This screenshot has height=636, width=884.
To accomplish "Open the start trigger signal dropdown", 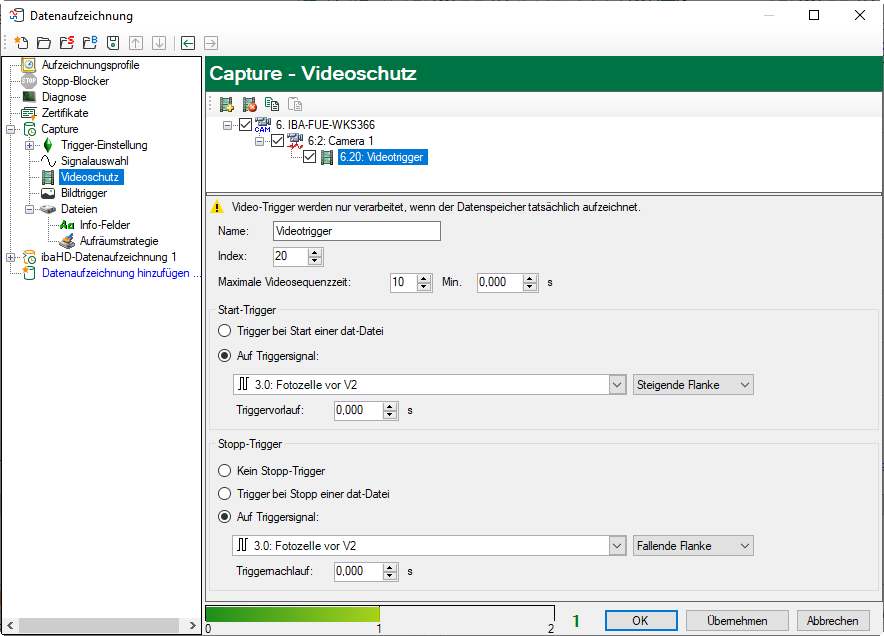I will coord(616,385).
